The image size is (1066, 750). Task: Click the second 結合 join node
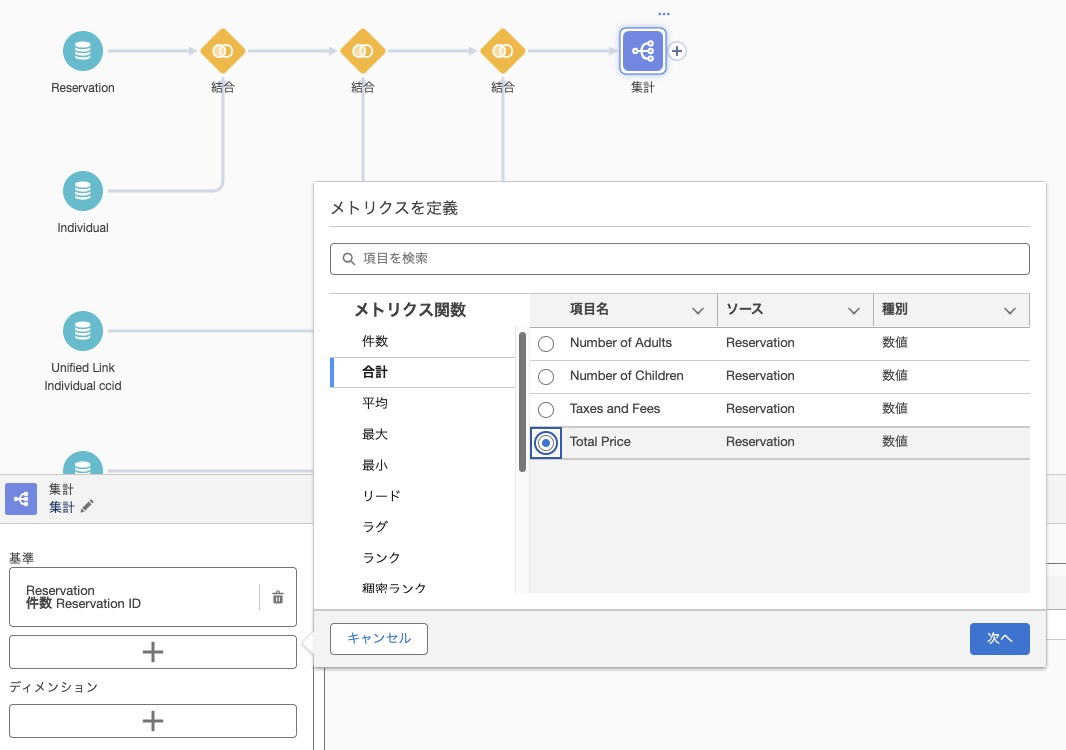pos(363,51)
